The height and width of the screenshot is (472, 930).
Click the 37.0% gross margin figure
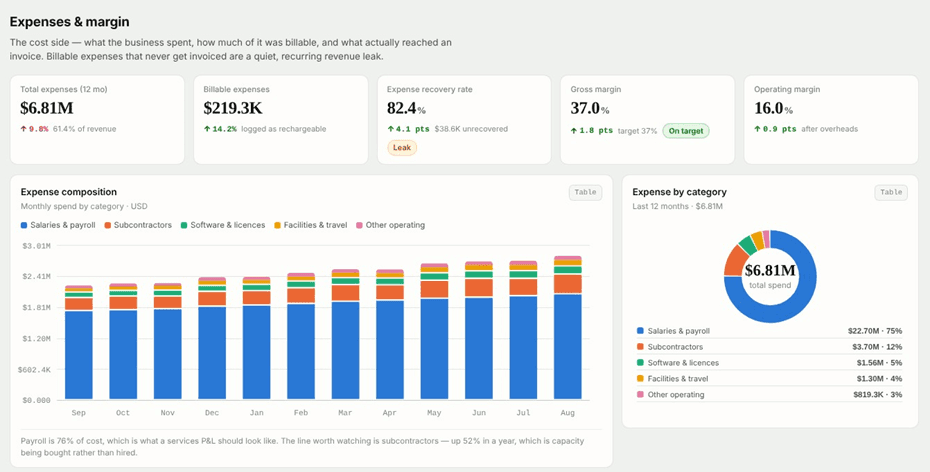(x=590, y=109)
